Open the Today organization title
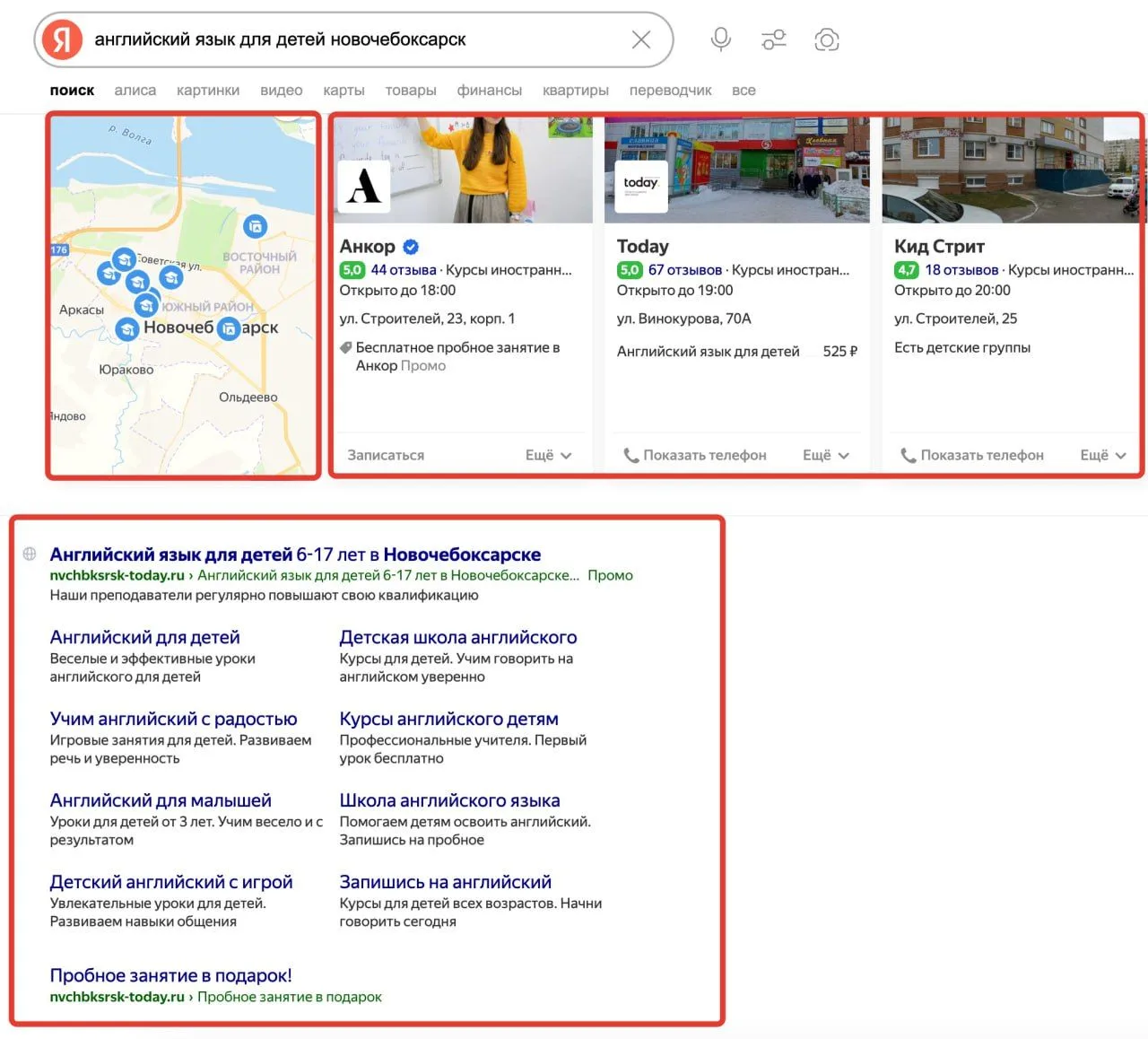Screen dimensions: 1148x1039 coord(643,246)
